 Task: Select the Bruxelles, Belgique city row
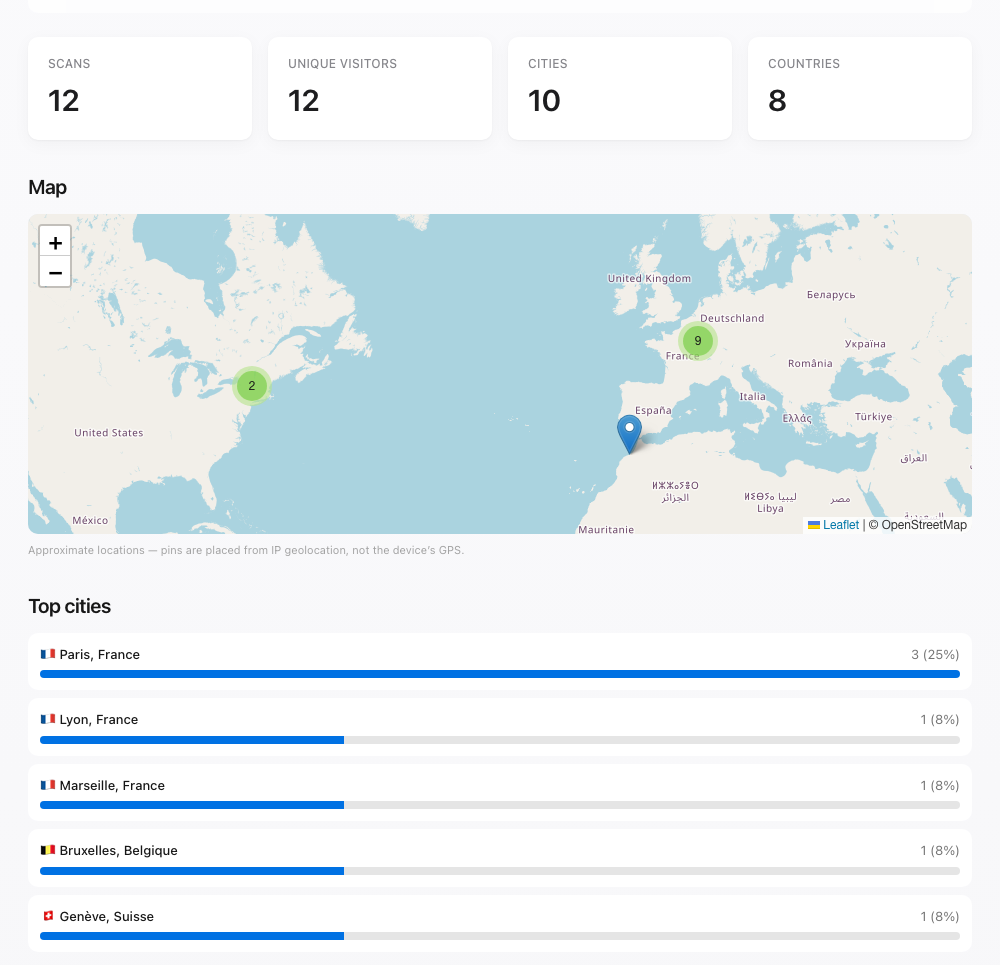click(x=500, y=858)
